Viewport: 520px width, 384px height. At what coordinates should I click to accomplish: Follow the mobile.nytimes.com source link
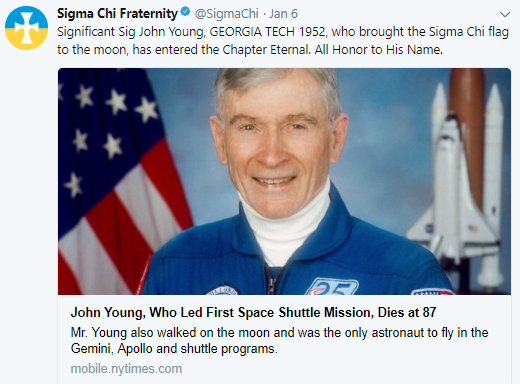click(126, 369)
